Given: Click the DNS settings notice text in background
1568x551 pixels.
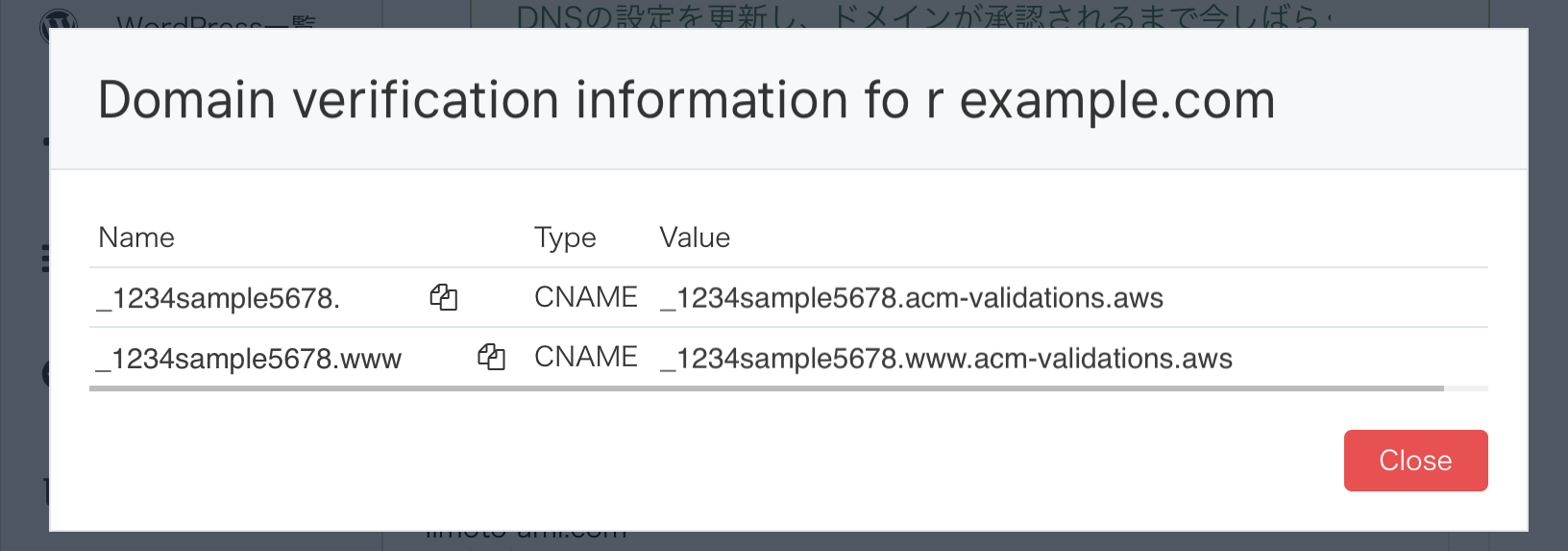Looking at the screenshot, I should (x=924, y=16).
